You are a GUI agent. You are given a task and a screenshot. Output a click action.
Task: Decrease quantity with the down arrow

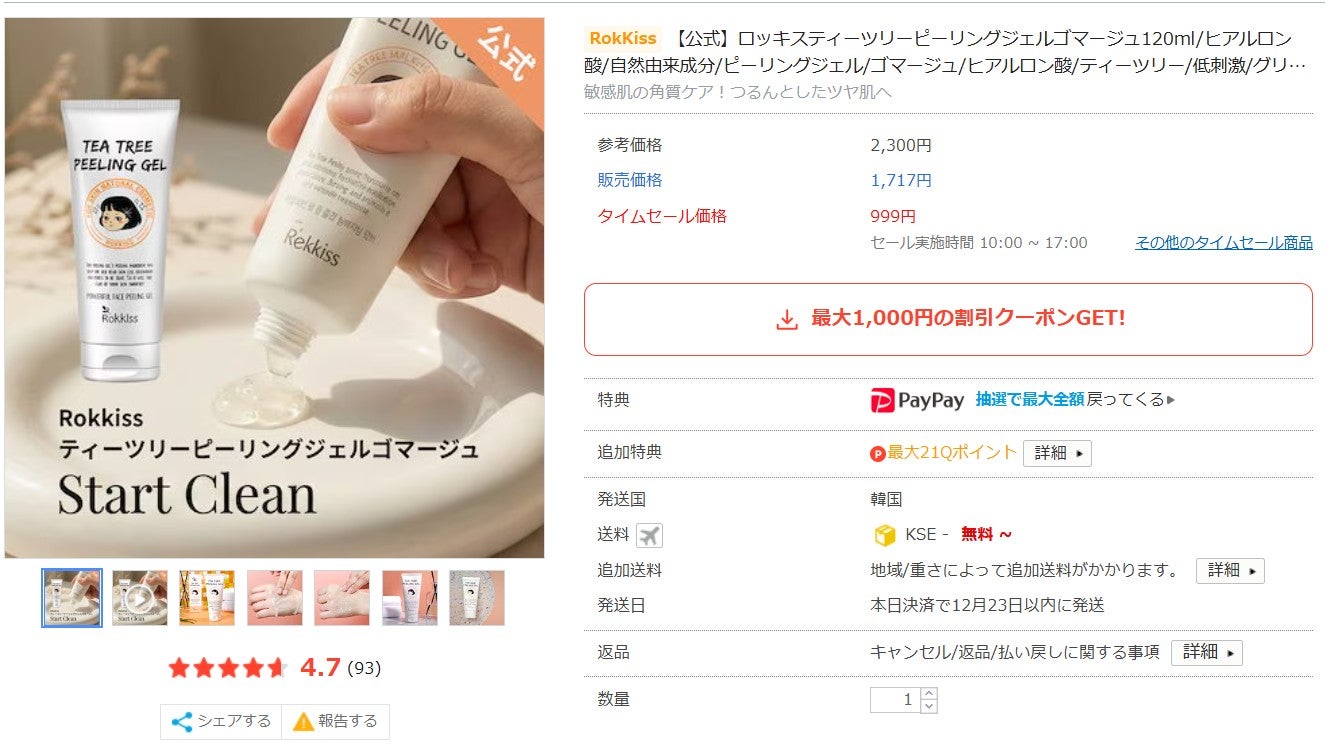pos(929,706)
